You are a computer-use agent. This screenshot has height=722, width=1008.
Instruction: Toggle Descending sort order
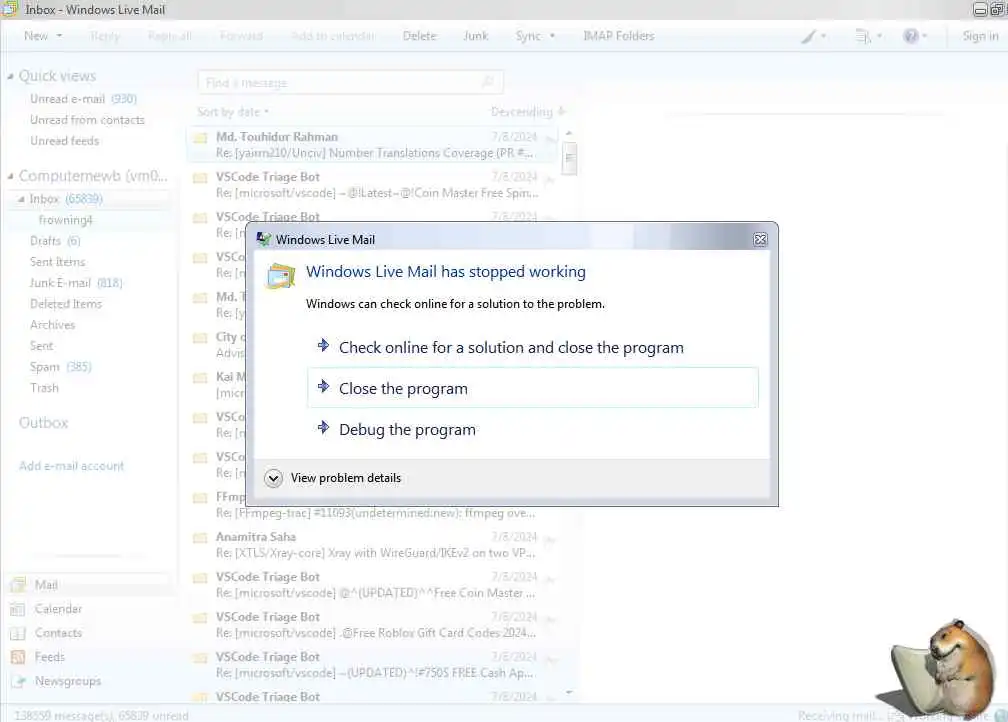click(x=528, y=112)
